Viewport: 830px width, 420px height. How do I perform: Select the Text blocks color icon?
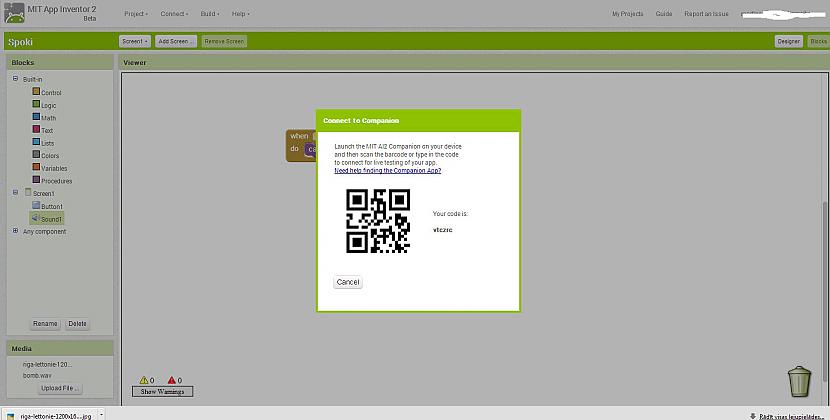[36, 129]
